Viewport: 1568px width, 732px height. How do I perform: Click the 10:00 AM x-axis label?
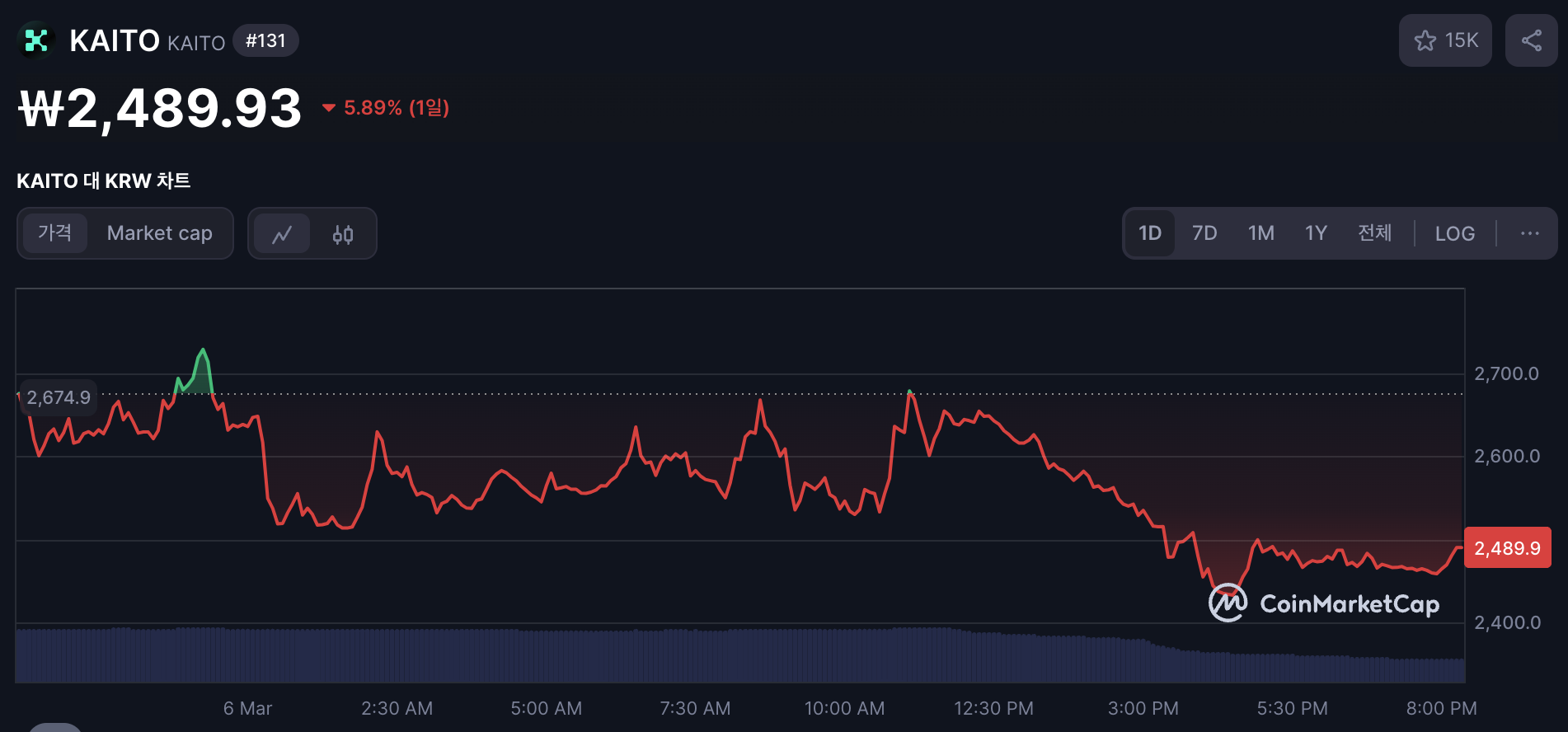(x=844, y=708)
